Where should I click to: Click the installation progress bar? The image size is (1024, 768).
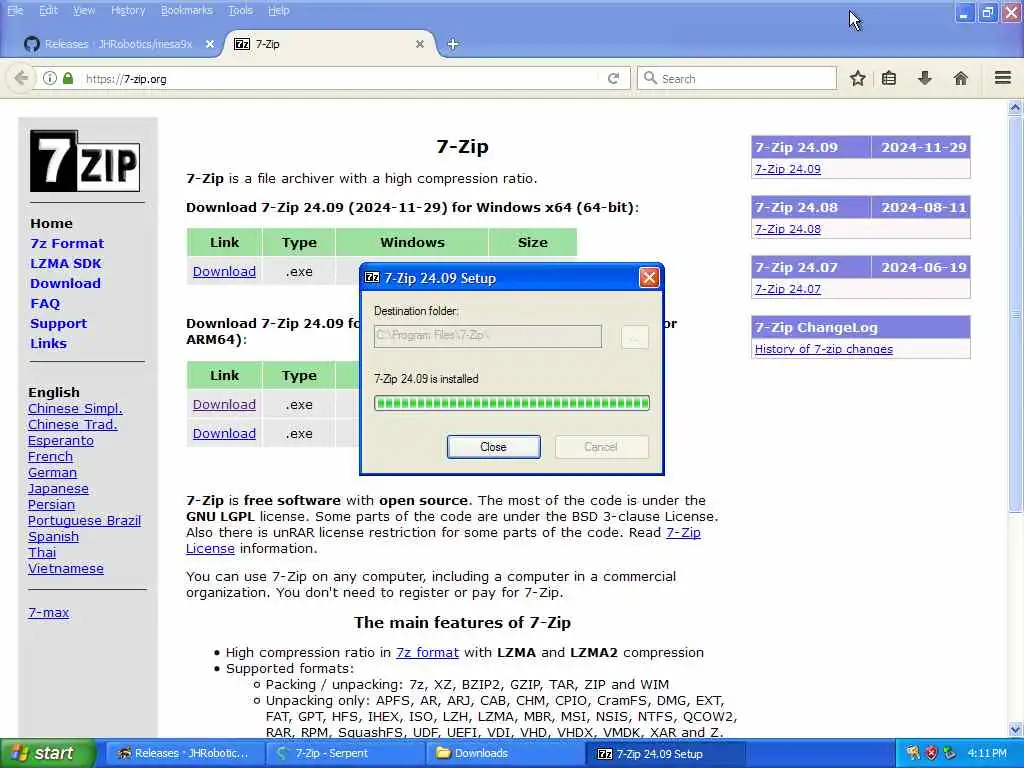point(512,403)
